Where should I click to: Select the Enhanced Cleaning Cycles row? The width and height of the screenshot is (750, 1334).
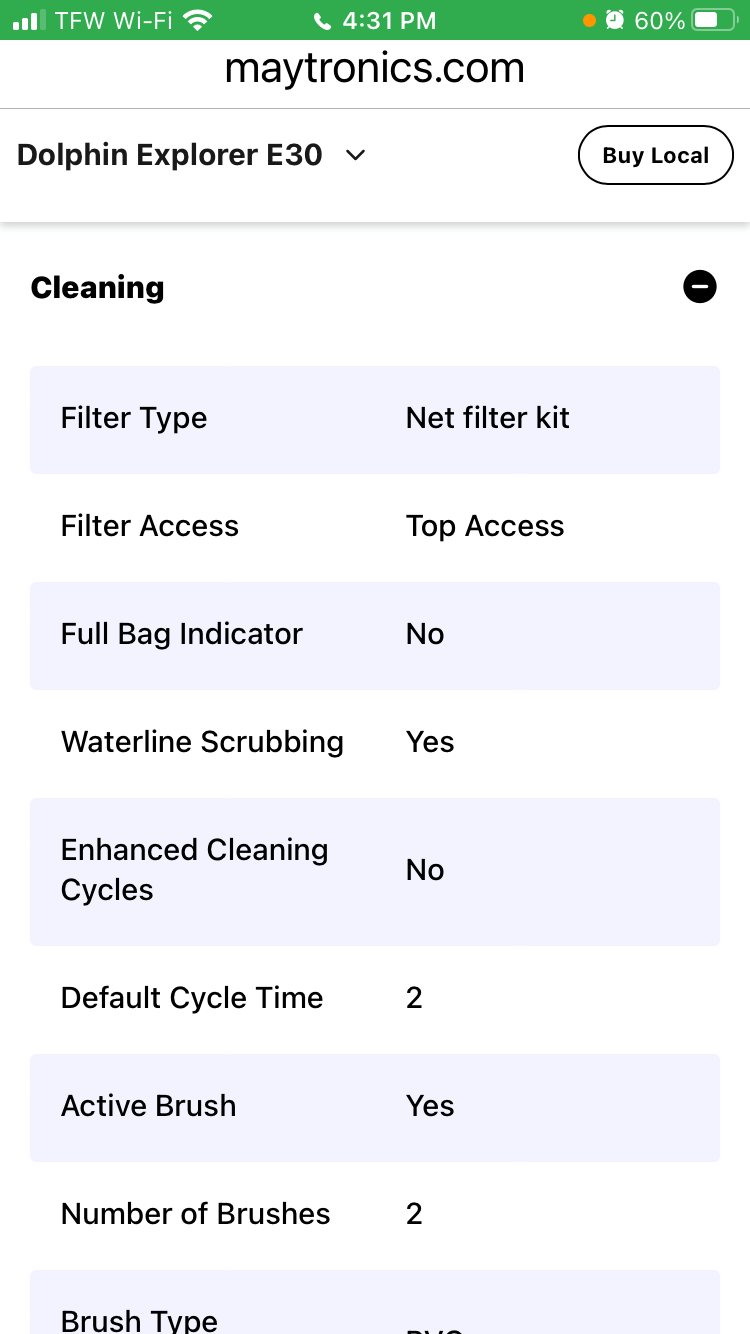click(375, 872)
